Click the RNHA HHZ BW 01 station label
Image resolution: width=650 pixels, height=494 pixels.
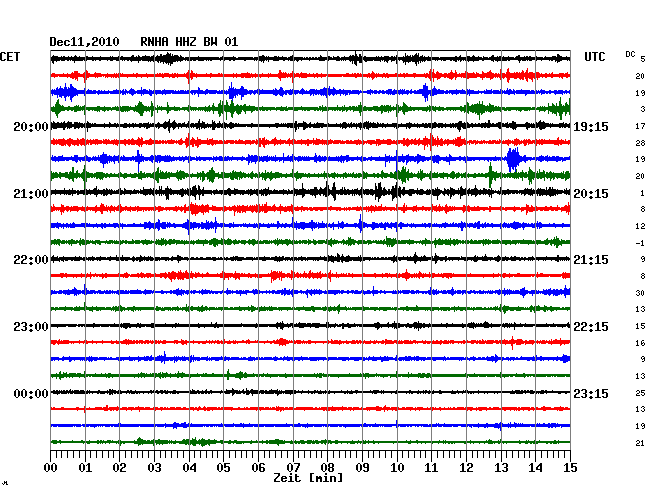coord(189,42)
